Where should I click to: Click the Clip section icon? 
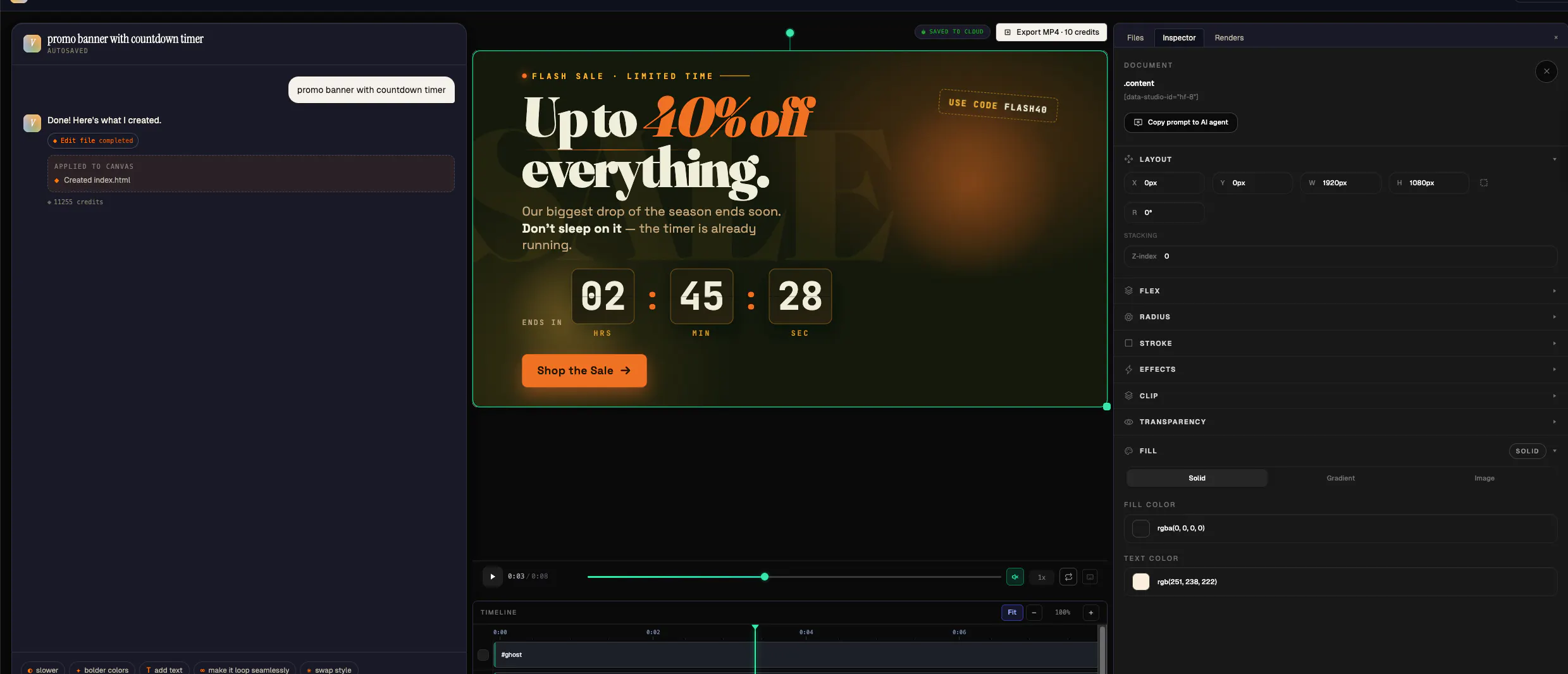1129,396
